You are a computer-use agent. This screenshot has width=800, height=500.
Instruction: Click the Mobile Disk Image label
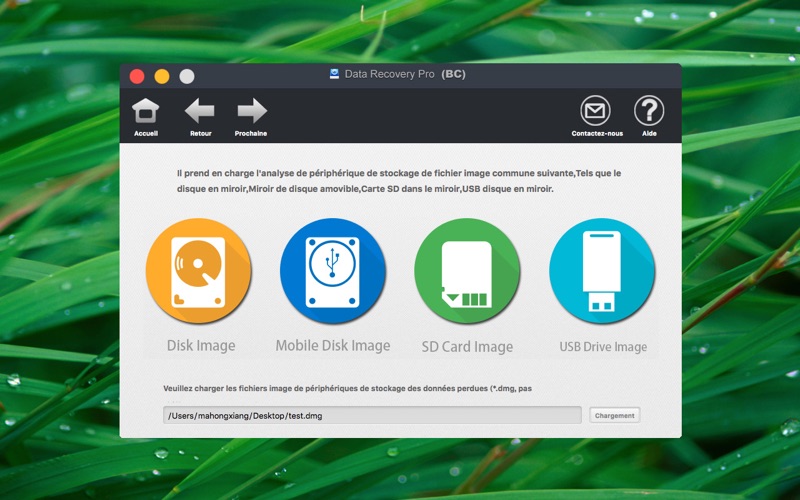pyautogui.click(x=333, y=345)
